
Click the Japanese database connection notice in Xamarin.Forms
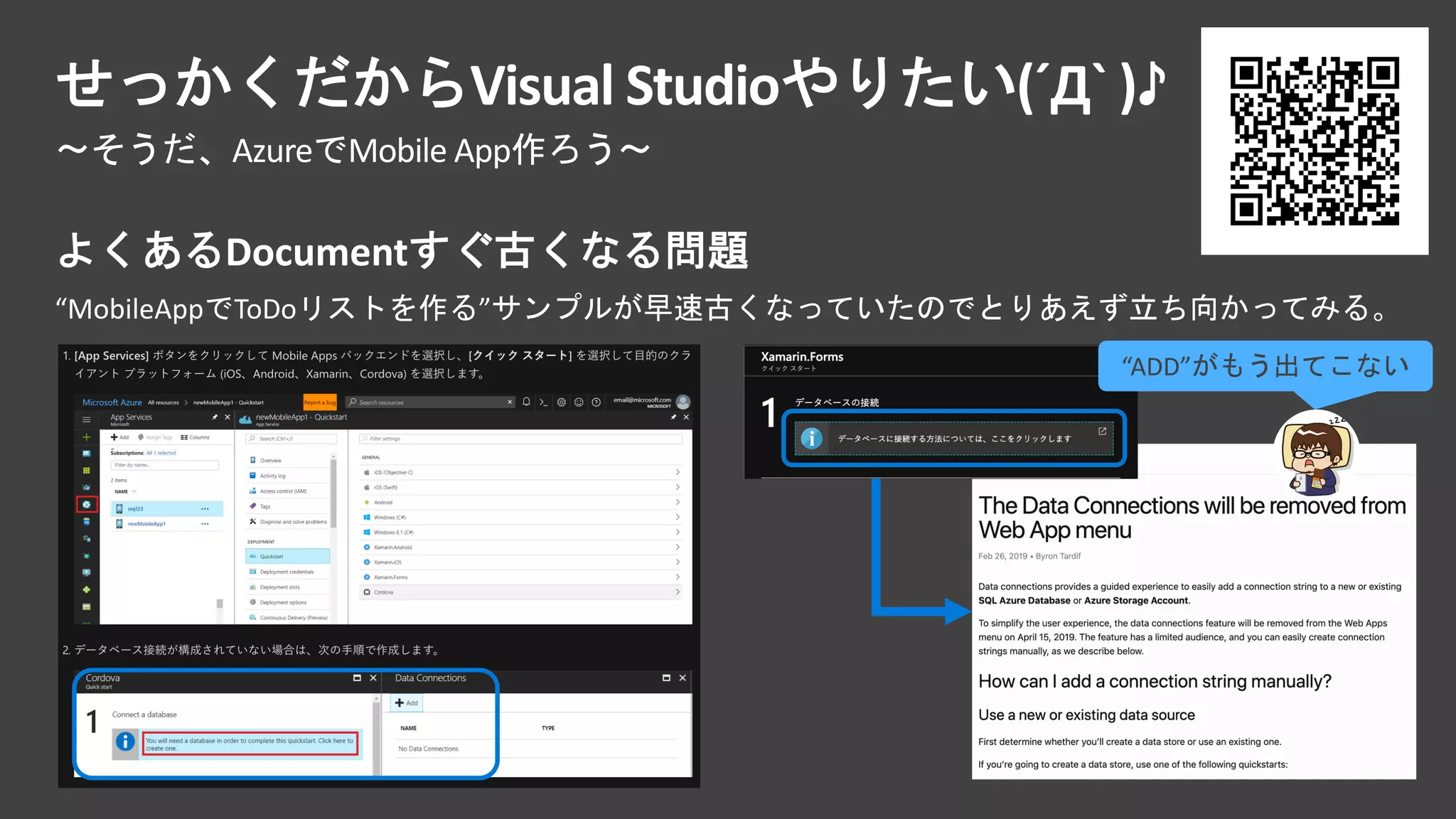tap(954, 439)
